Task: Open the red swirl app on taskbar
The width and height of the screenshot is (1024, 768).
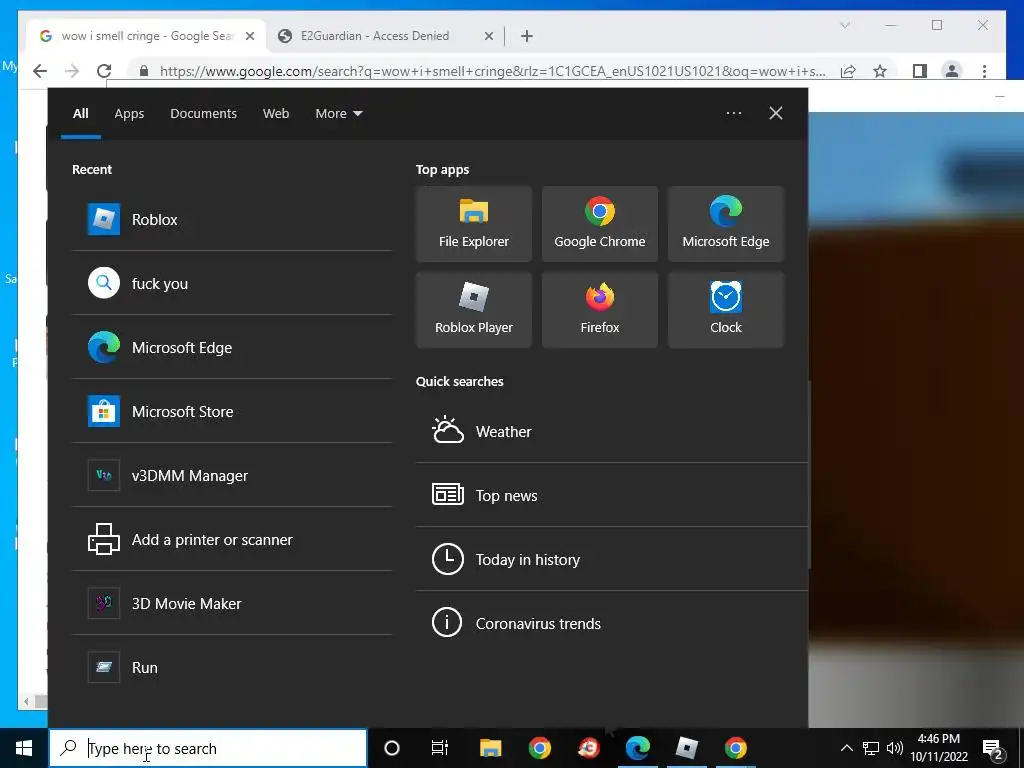Action: [x=588, y=748]
